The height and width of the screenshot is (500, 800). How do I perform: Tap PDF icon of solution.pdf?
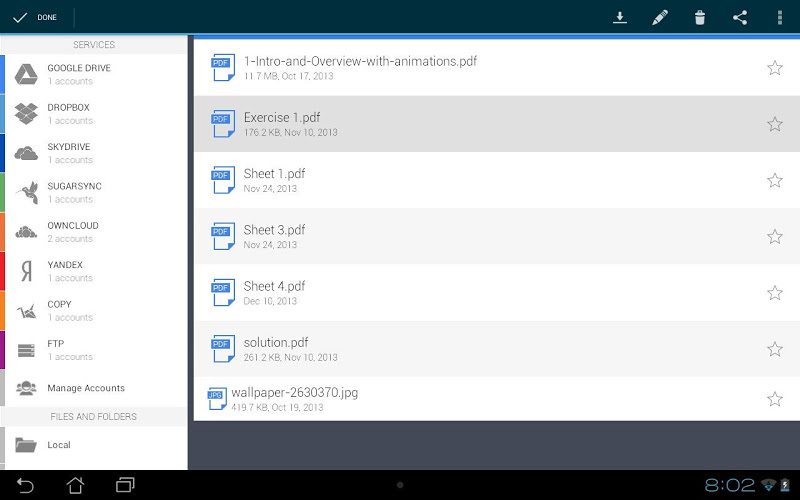point(223,348)
